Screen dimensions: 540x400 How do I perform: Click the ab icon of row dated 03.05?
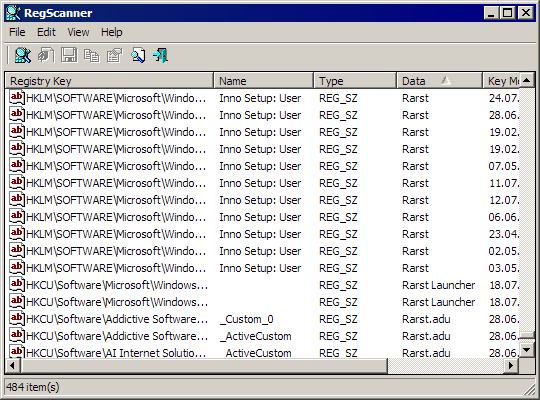[x=17, y=267]
